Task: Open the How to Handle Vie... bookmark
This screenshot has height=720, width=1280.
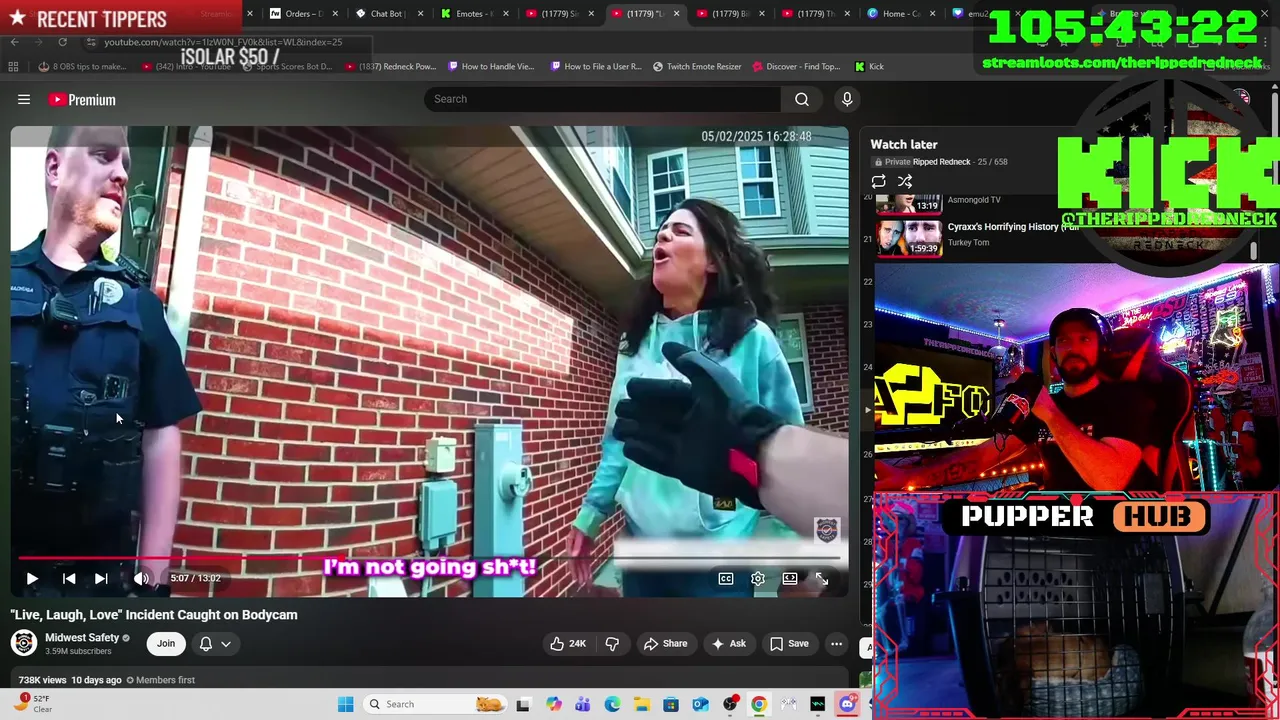Action: pos(491,67)
